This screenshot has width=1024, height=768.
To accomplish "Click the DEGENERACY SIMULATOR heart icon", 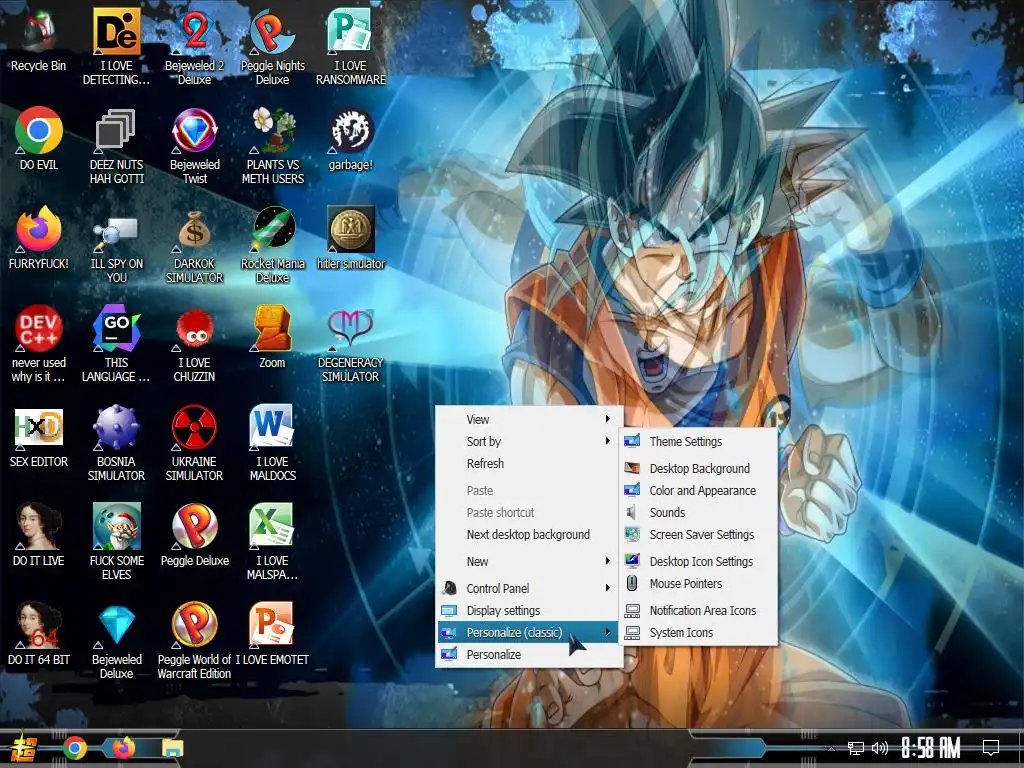I will coord(351,328).
